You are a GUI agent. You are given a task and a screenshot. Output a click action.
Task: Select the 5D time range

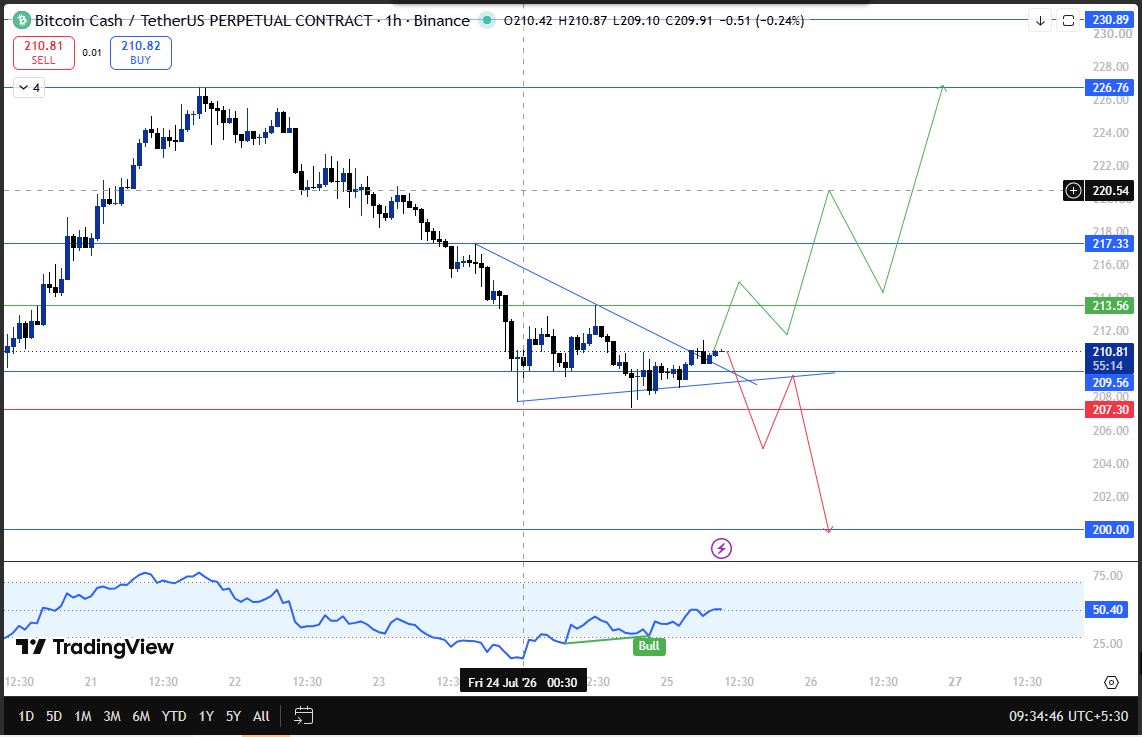click(54, 717)
